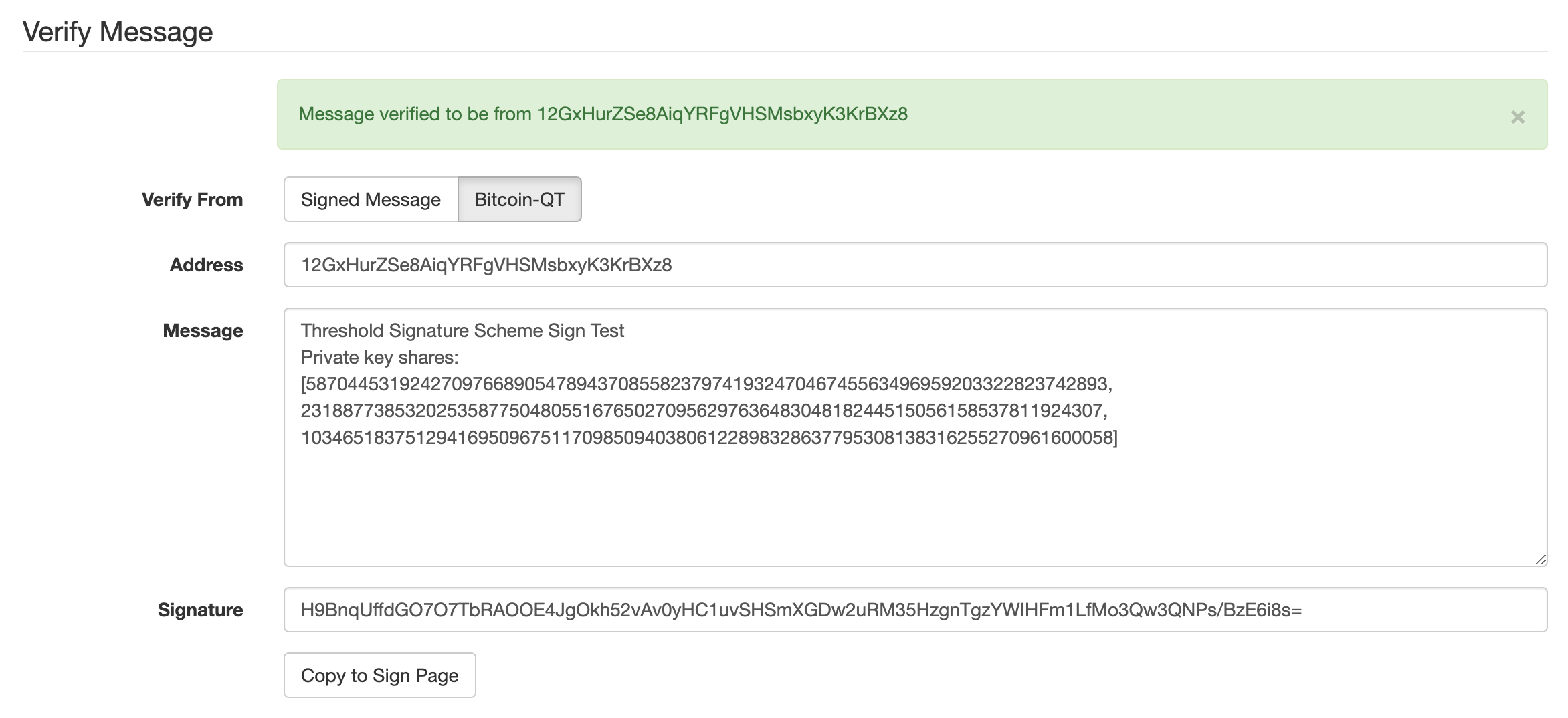1568x718 pixels.
Task: Click the second key share starting with 2318
Action: pyautogui.click(x=704, y=410)
